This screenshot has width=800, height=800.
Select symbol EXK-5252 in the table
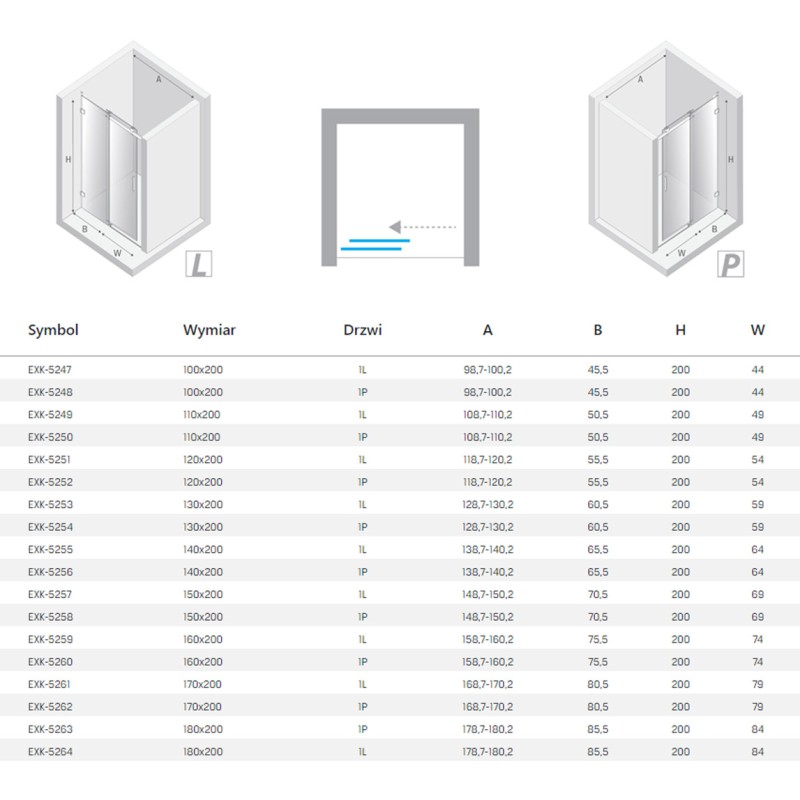[51, 482]
